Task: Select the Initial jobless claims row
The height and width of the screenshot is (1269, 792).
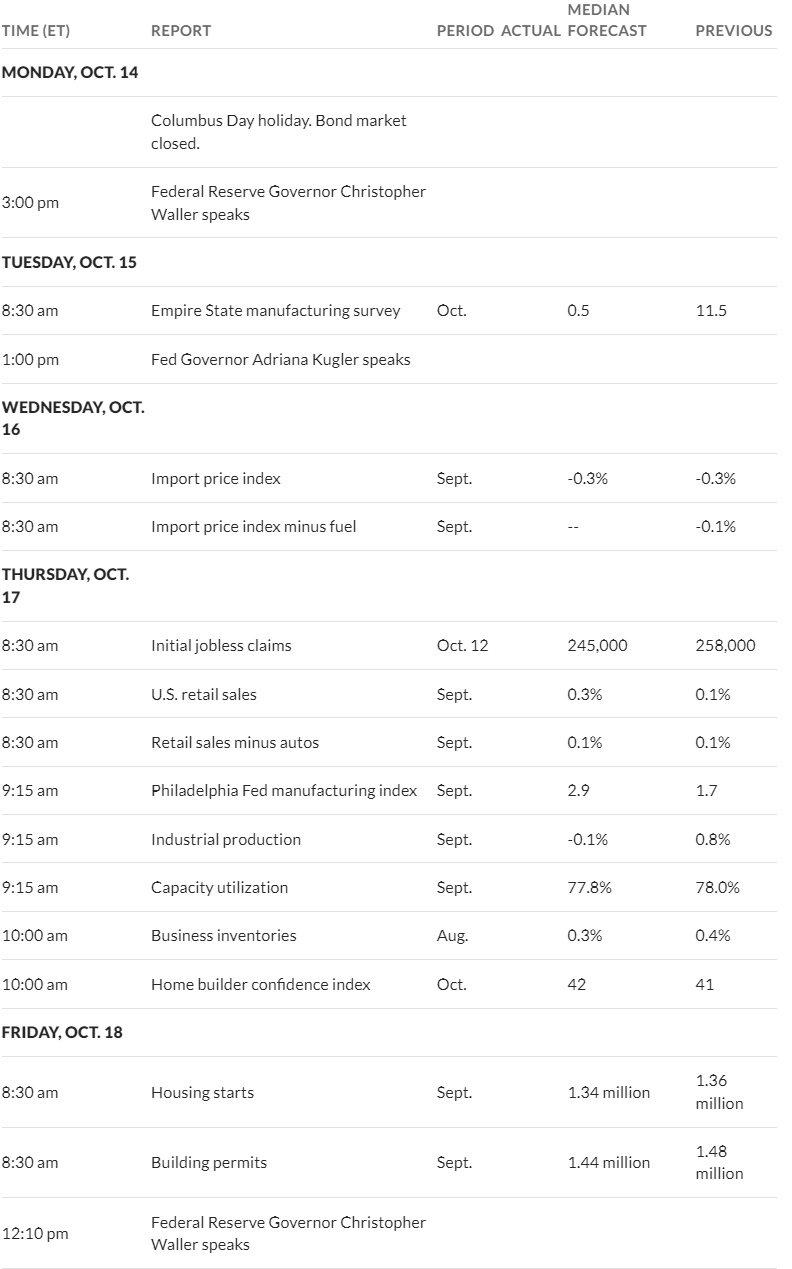Action: click(388, 645)
